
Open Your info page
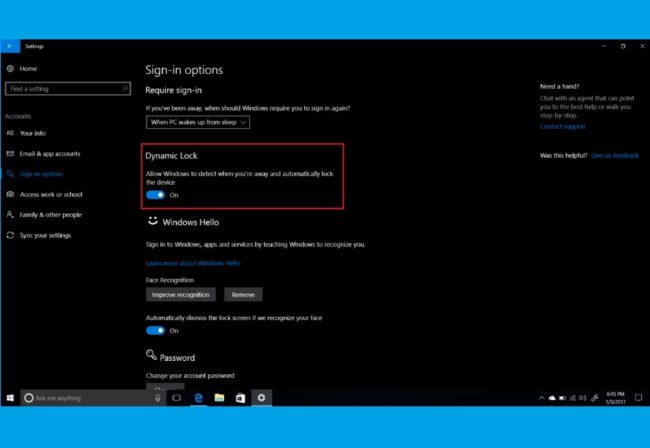click(33, 133)
